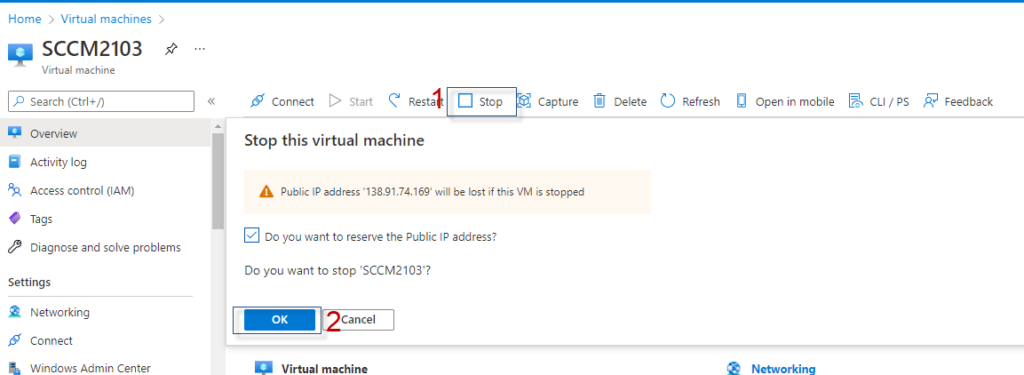Click OK to stop the VM
The height and width of the screenshot is (375, 1024).
pyautogui.click(x=280, y=319)
